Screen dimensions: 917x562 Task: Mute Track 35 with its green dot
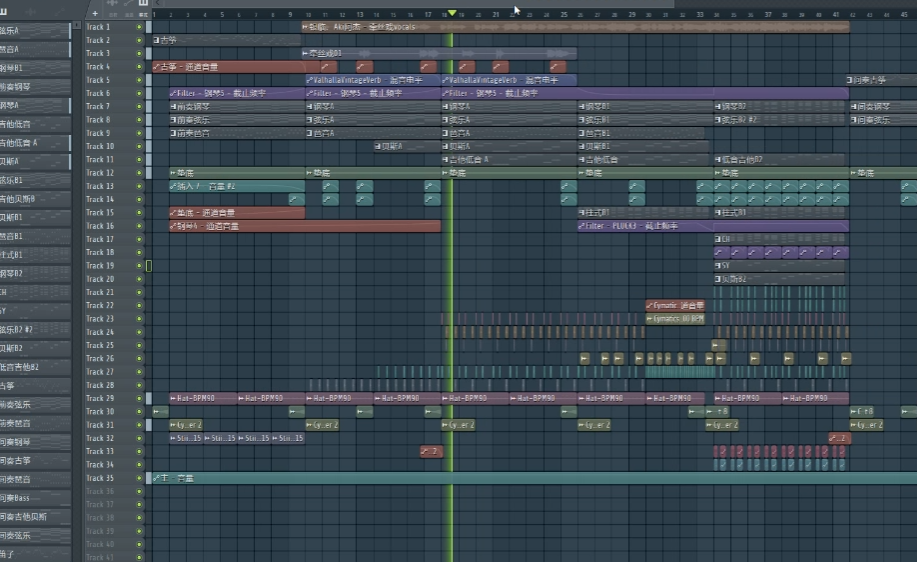click(x=139, y=478)
